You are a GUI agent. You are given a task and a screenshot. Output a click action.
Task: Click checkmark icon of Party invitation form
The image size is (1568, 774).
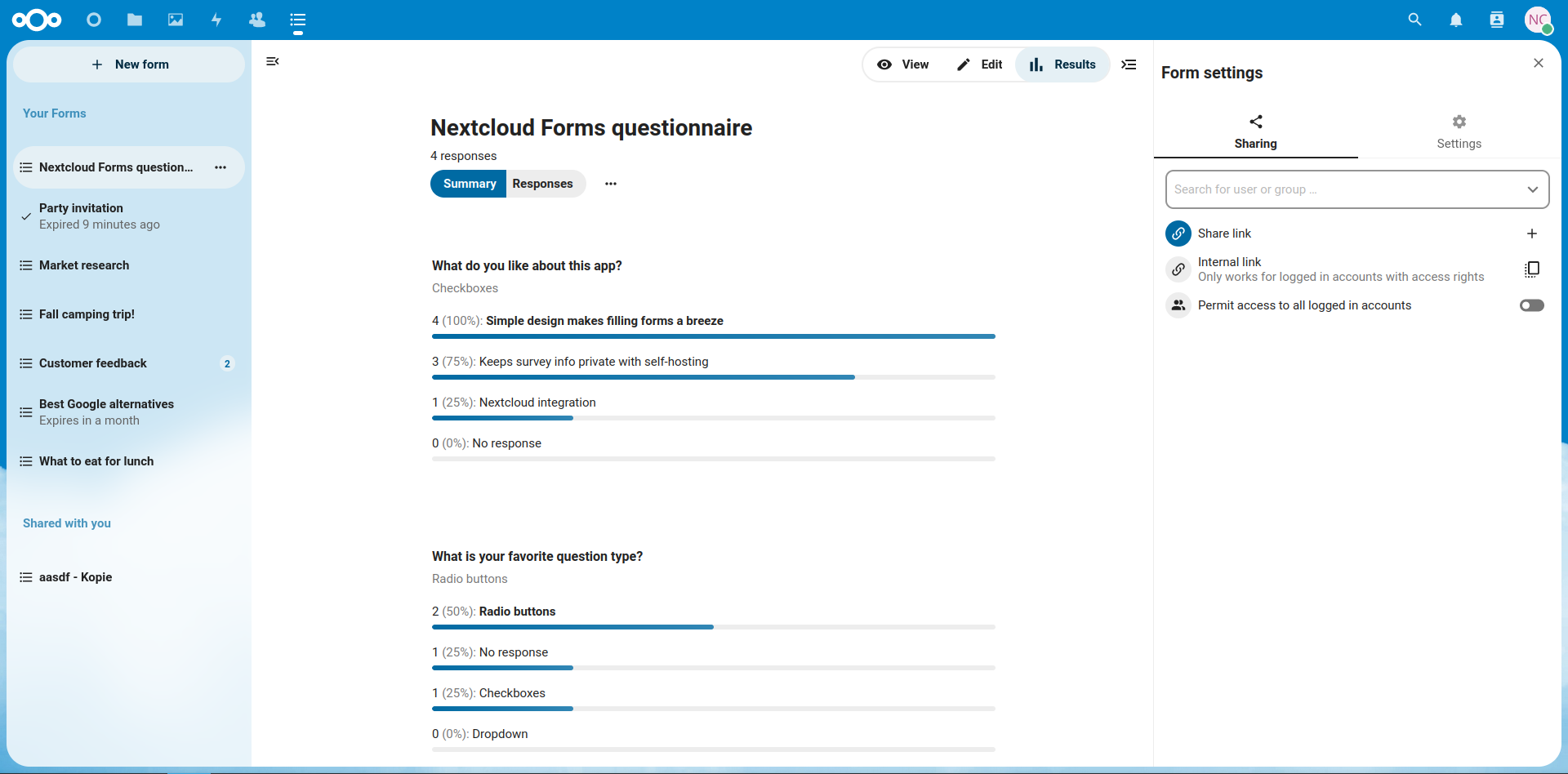(x=26, y=216)
